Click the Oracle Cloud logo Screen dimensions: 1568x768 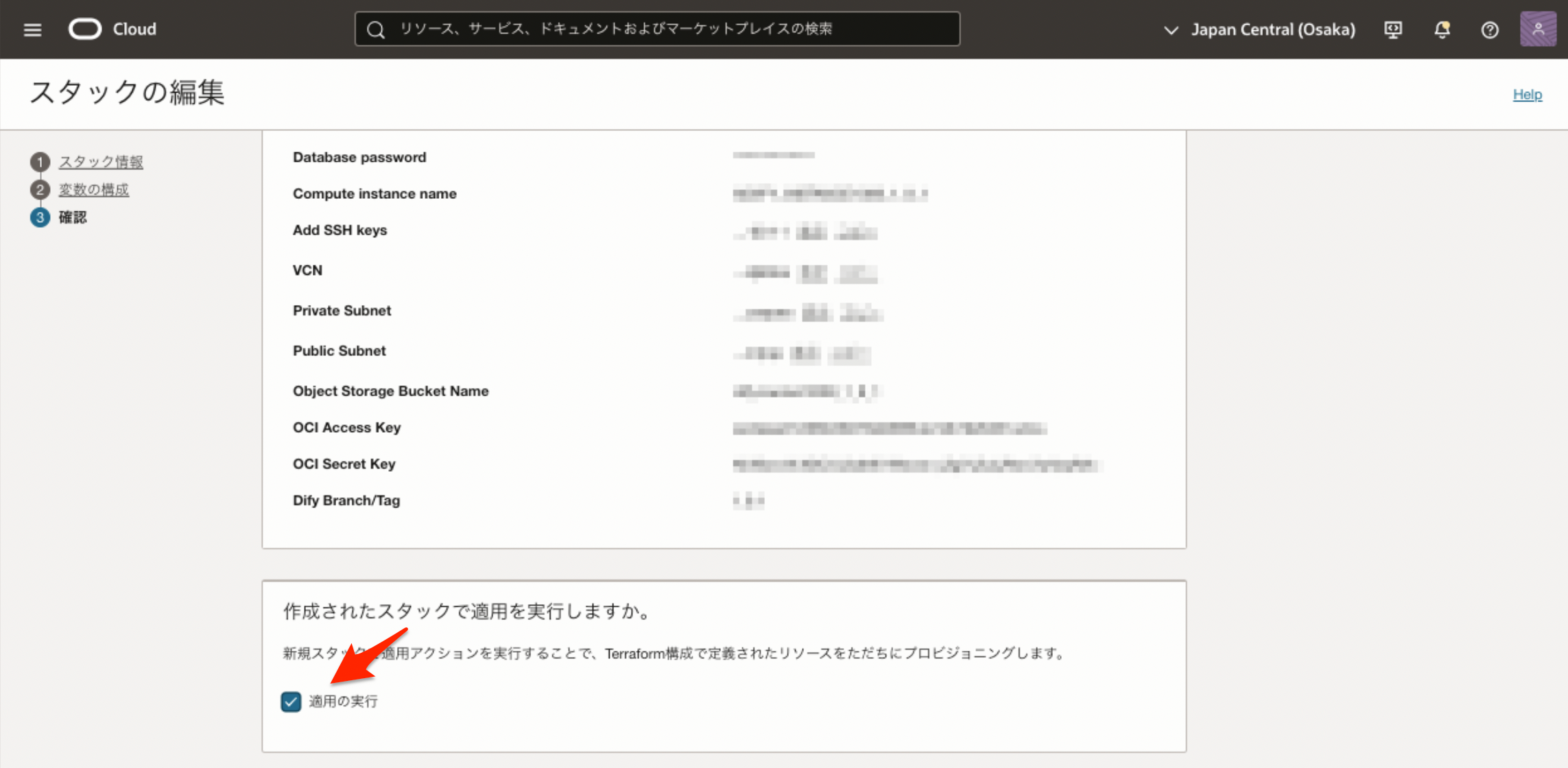[x=85, y=29]
